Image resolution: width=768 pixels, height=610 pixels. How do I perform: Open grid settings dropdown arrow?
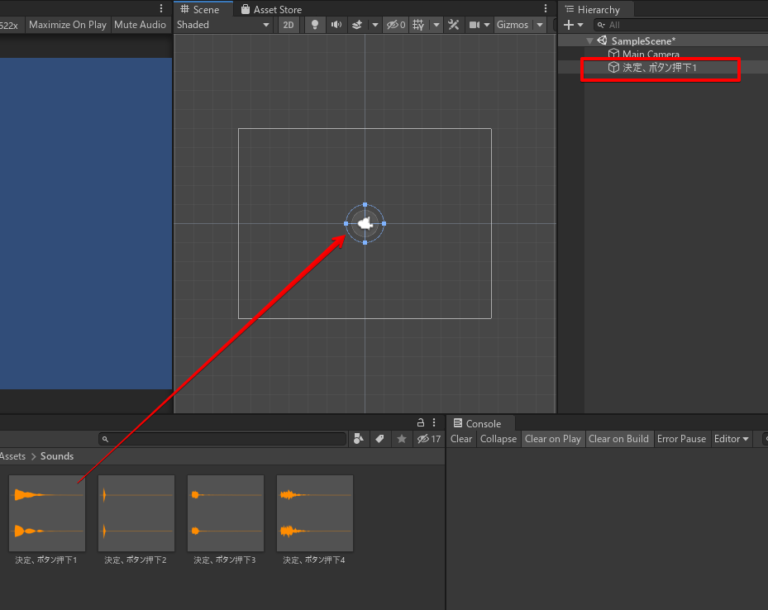pos(436,24)
